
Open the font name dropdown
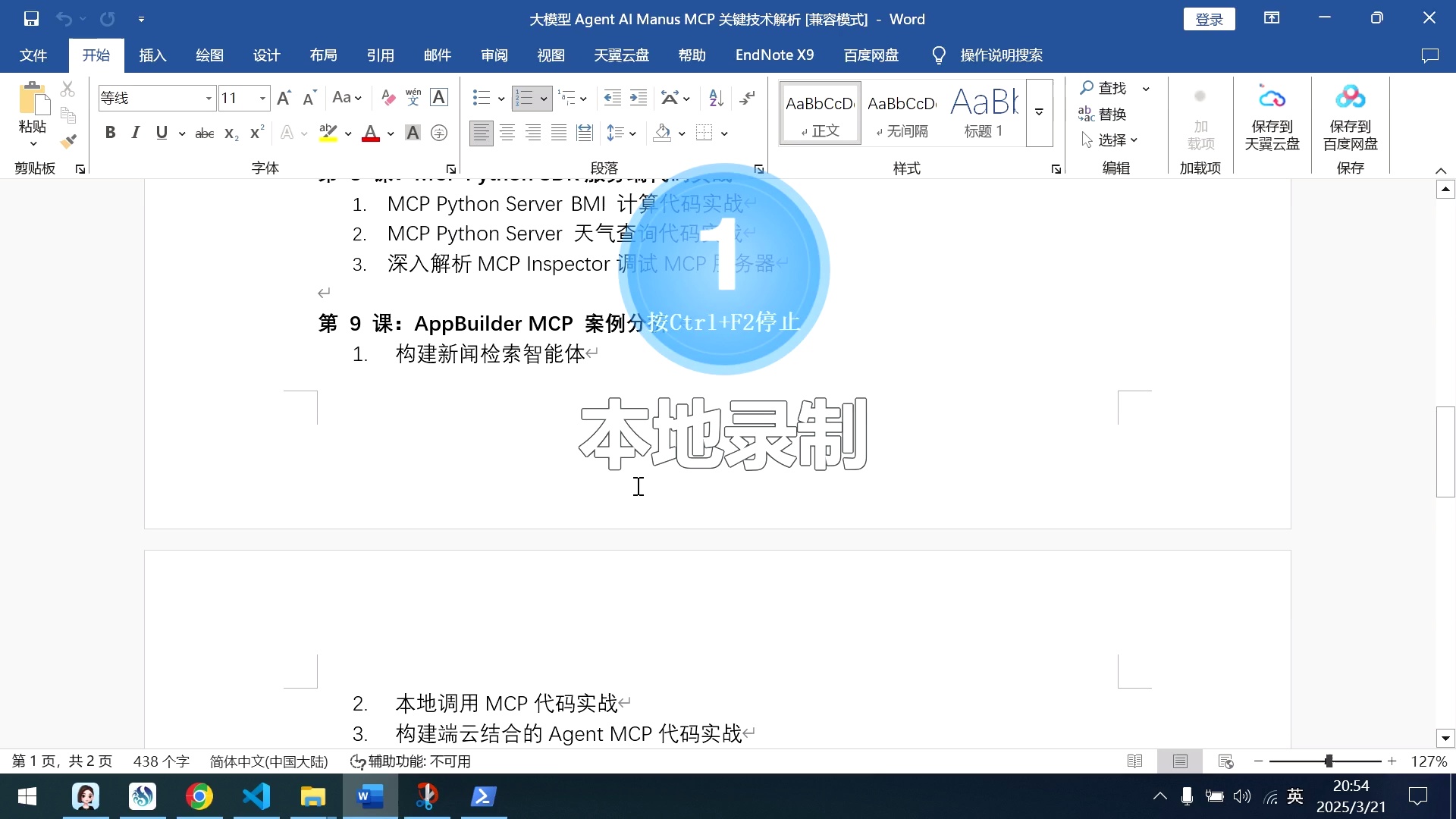(208, 98)
